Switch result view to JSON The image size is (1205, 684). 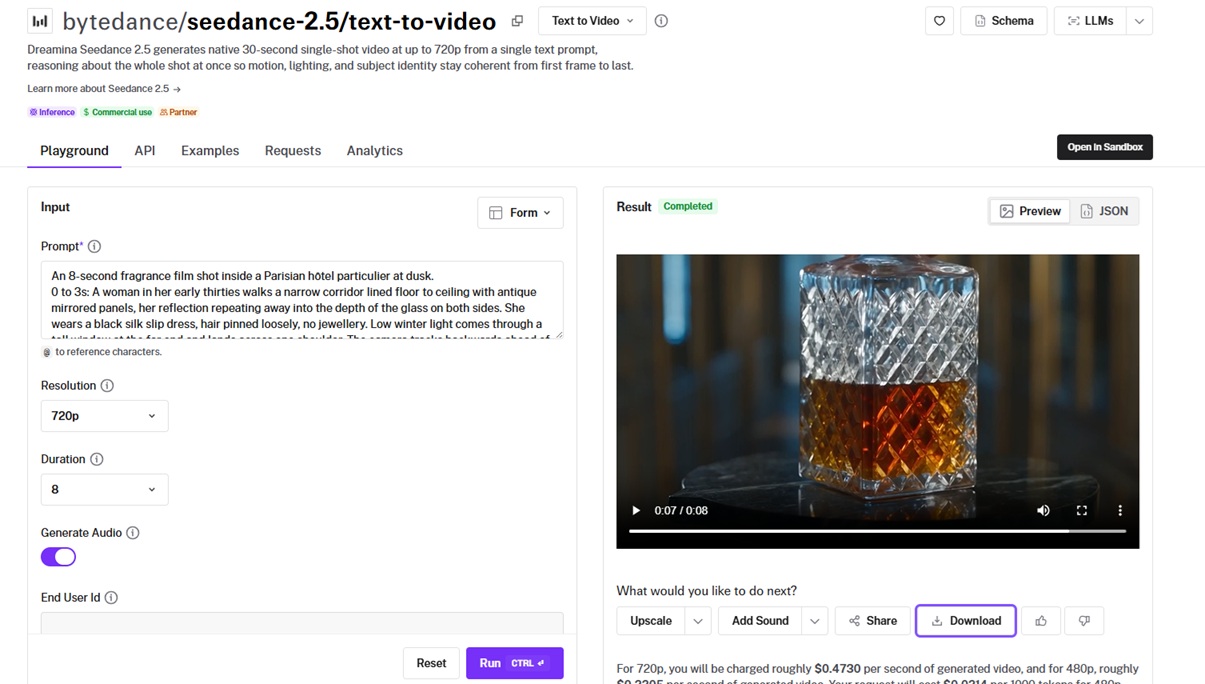pyautogui.click(x=1104, y=211)
